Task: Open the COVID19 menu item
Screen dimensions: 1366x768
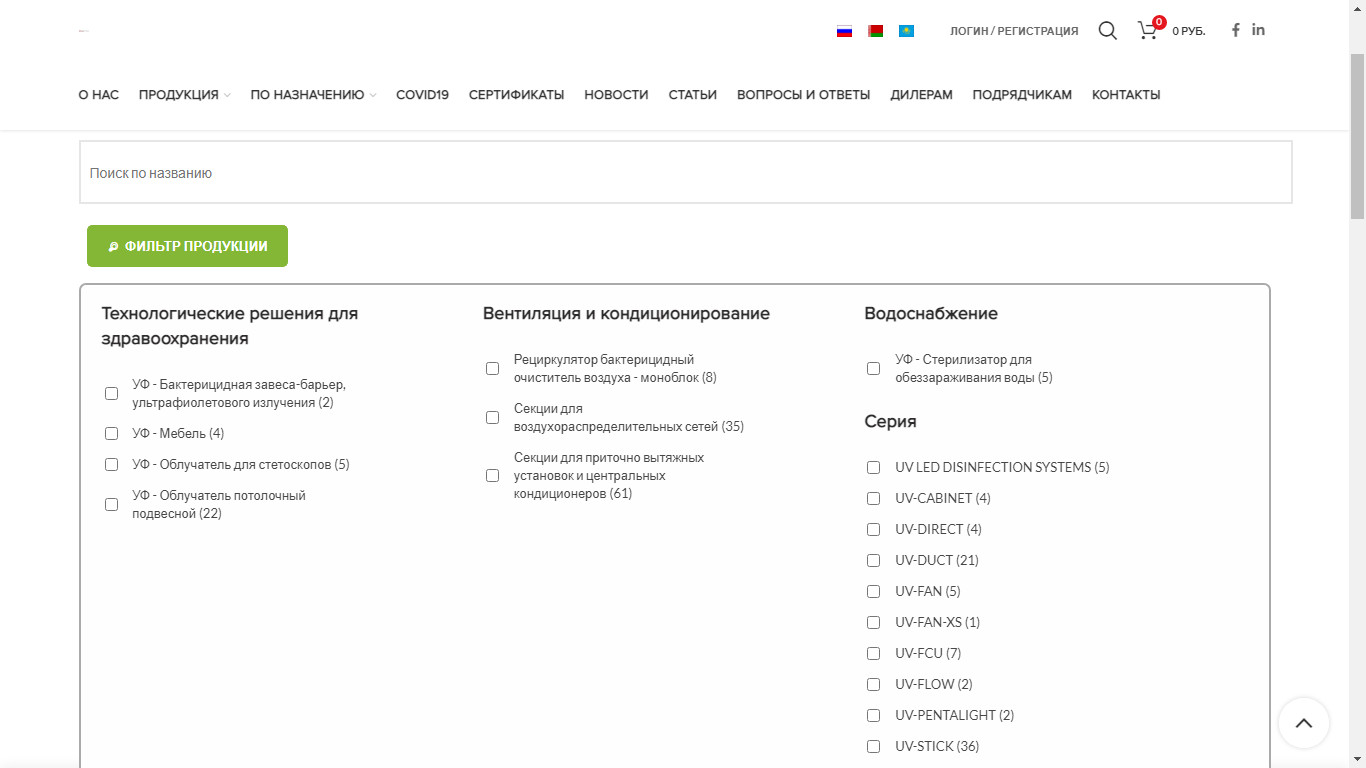Action: pos(422,95)
